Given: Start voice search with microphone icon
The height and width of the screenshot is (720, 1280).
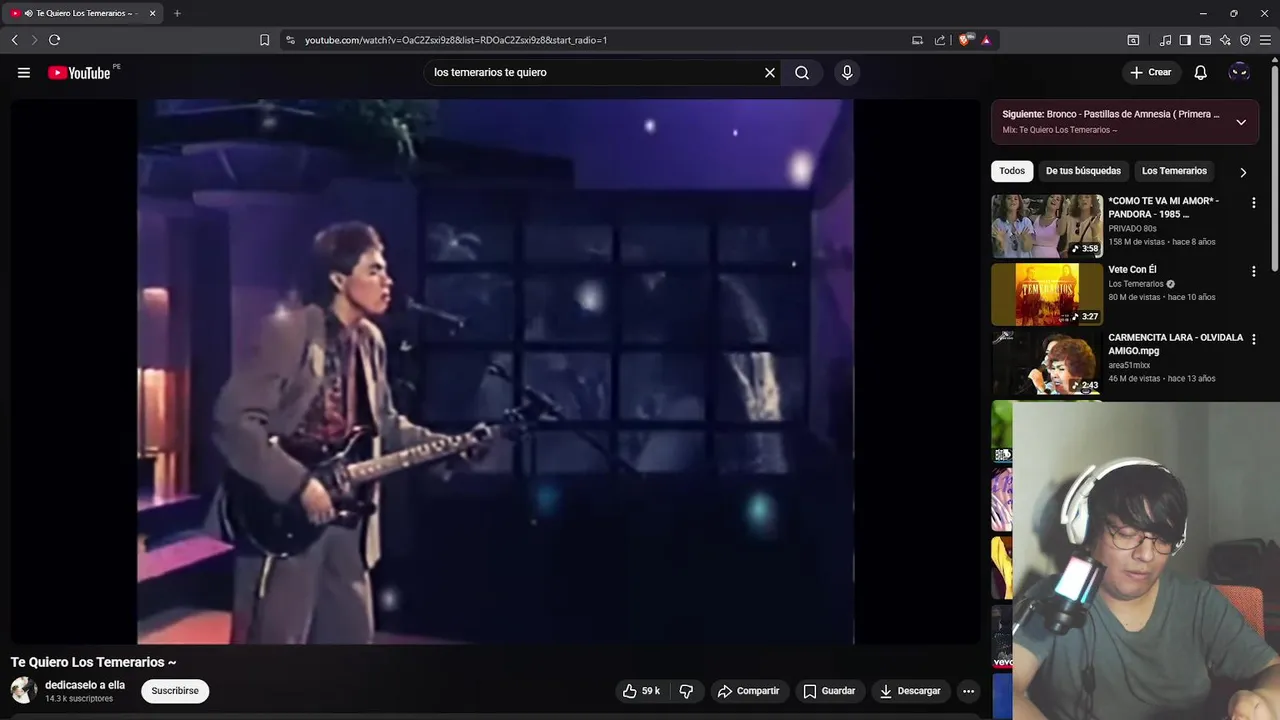Looking at the screenshot, I should pos(847,72).
